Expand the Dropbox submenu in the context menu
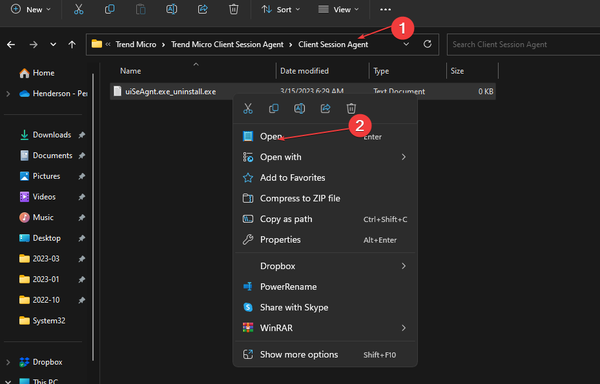 tap(325, 266)
